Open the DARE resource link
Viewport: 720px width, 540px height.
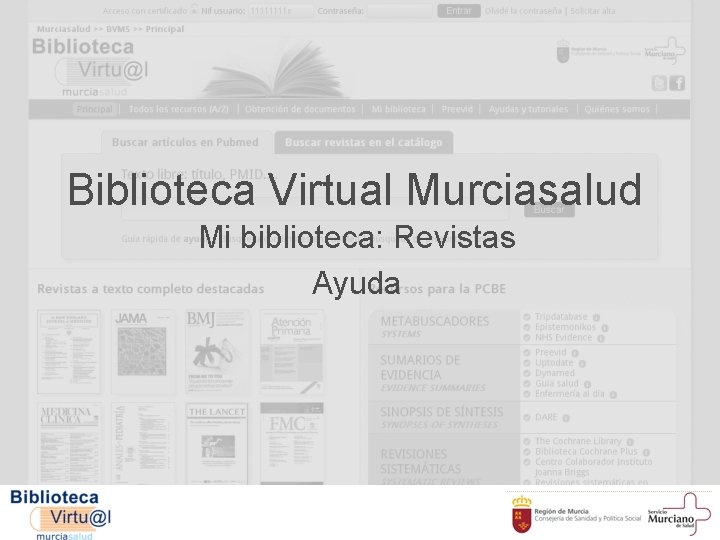tap(546, 417)
